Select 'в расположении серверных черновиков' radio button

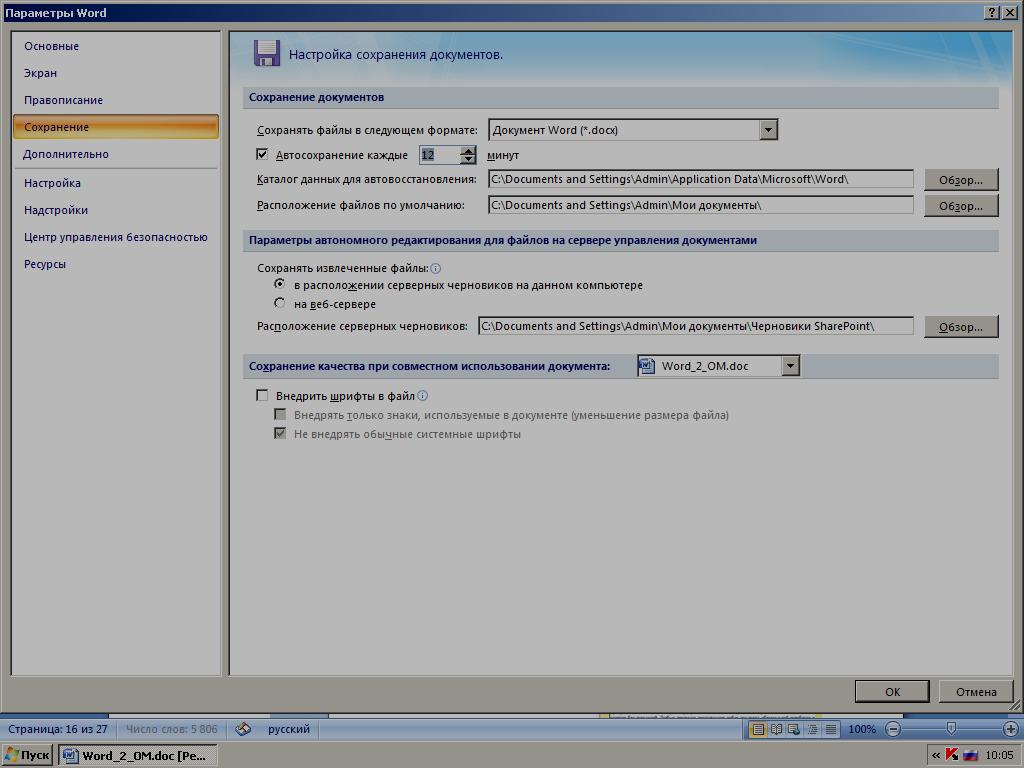click(x=280, y=284)
